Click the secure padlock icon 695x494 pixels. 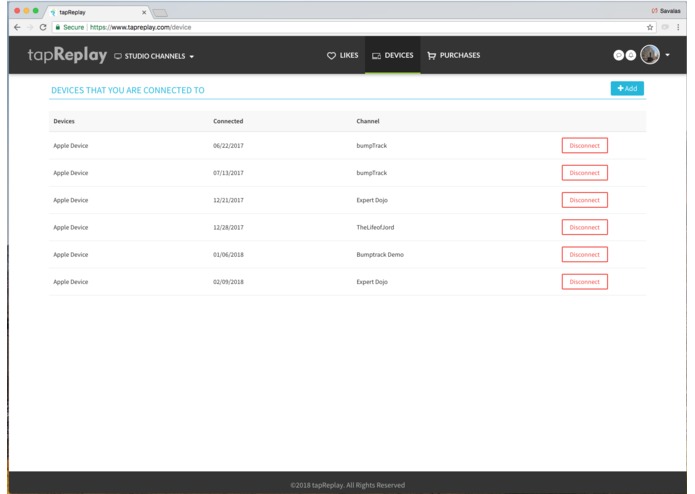(58, 27)
